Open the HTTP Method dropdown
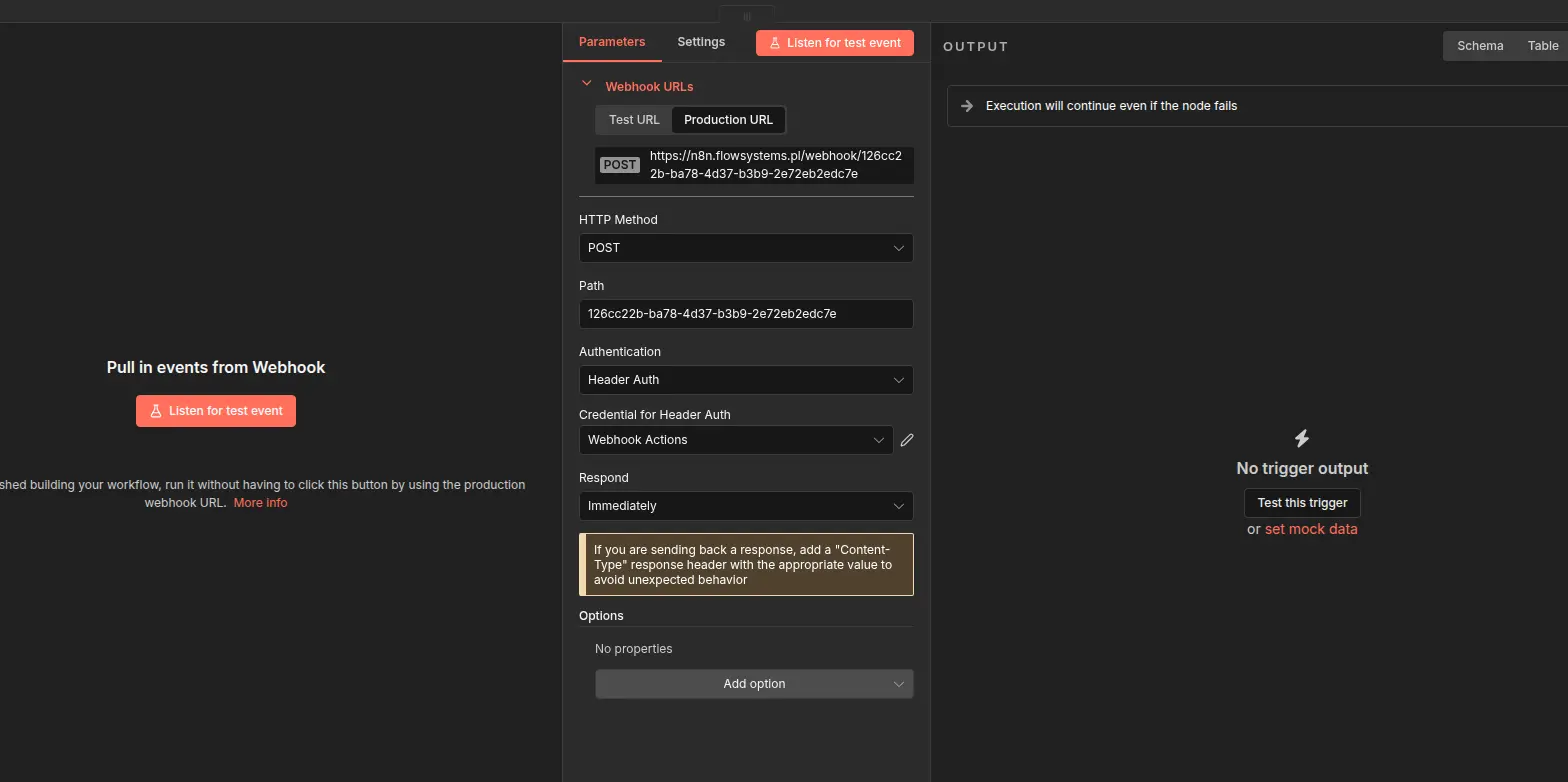 (x=746, y=248)
